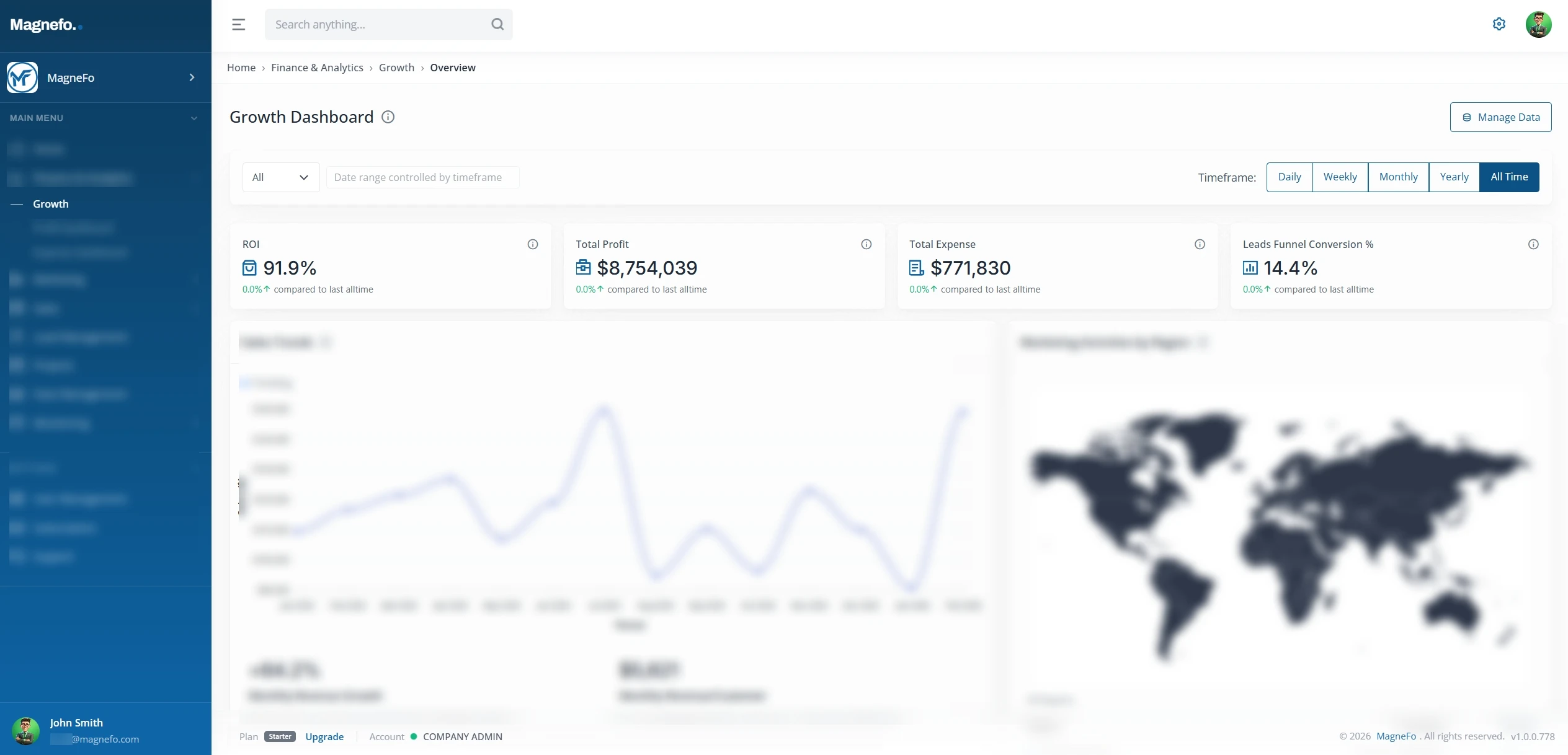Image resolution: width=1568 pixels, height=755 pixels.
Task: Collapse the MAIN MENU section
Action: [x=194, y=118]
